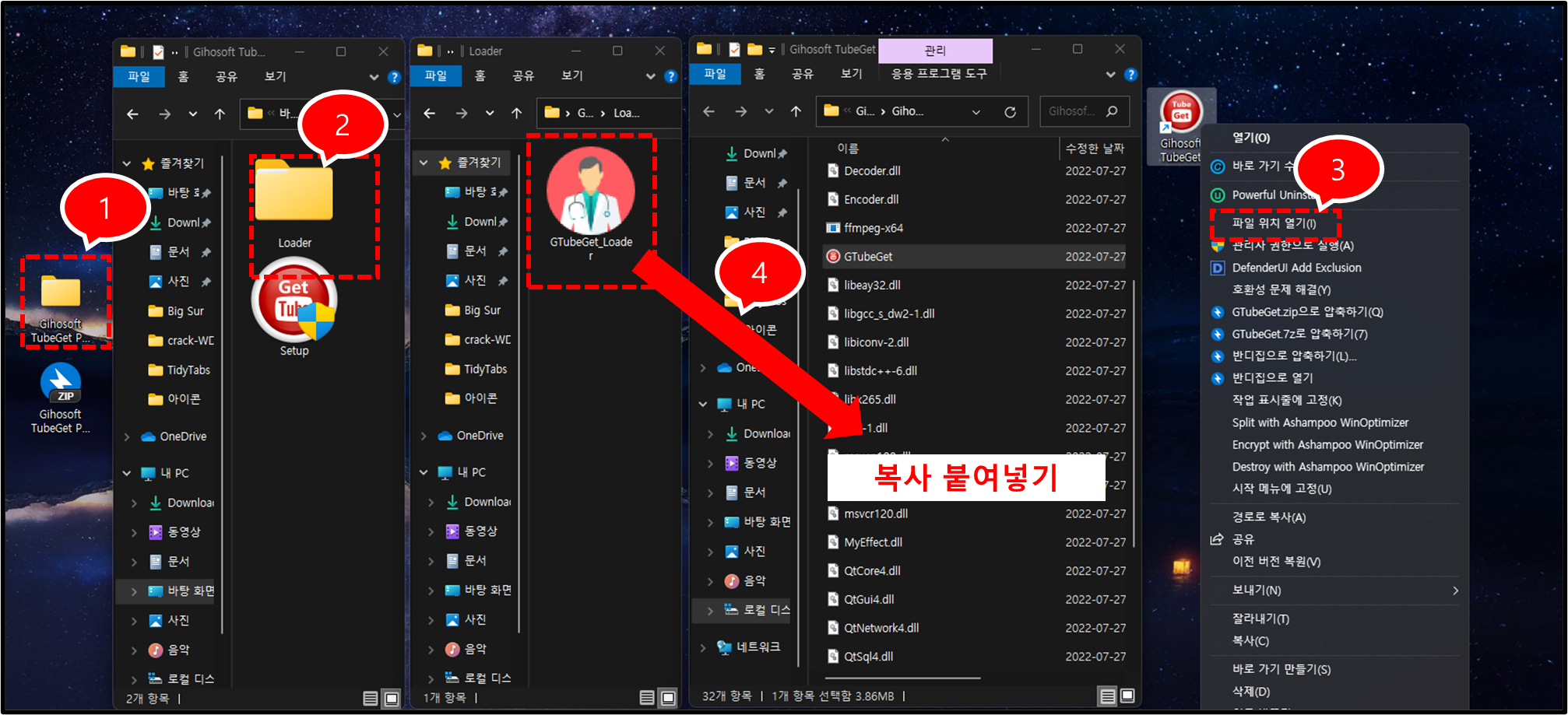This screenshot has height=715, width=1568.
Task: Click the 관리 contextual tab
Action: 935,51
